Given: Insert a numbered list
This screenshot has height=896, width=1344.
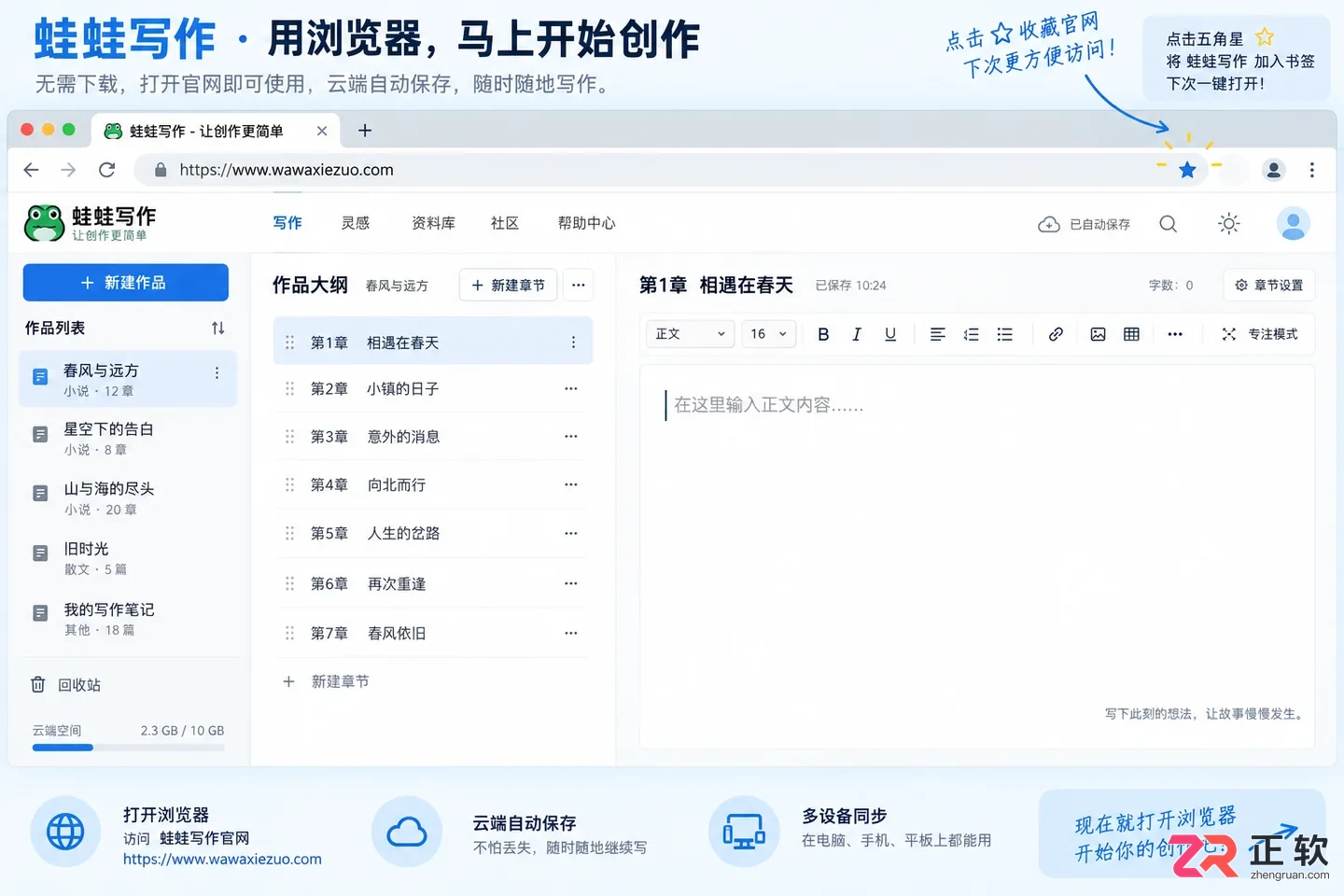Looking at the screenshot, I should click(x=971, y=334).
